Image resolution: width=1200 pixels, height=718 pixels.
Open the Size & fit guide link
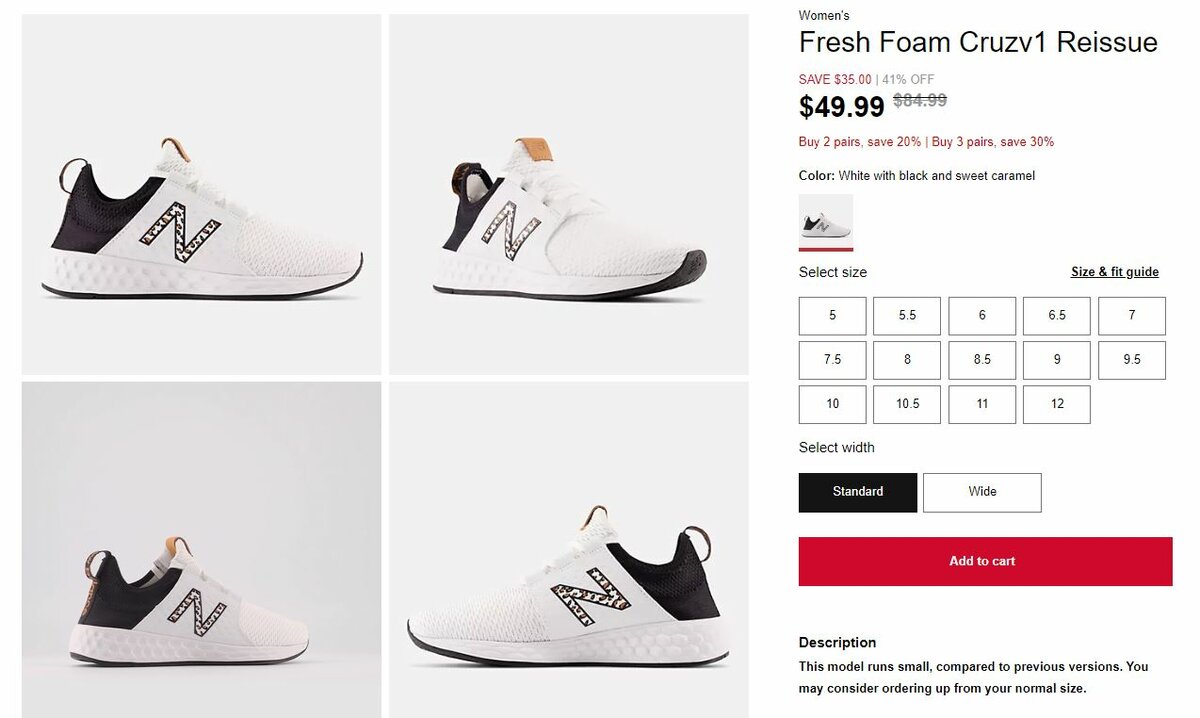pos(1114,272)
